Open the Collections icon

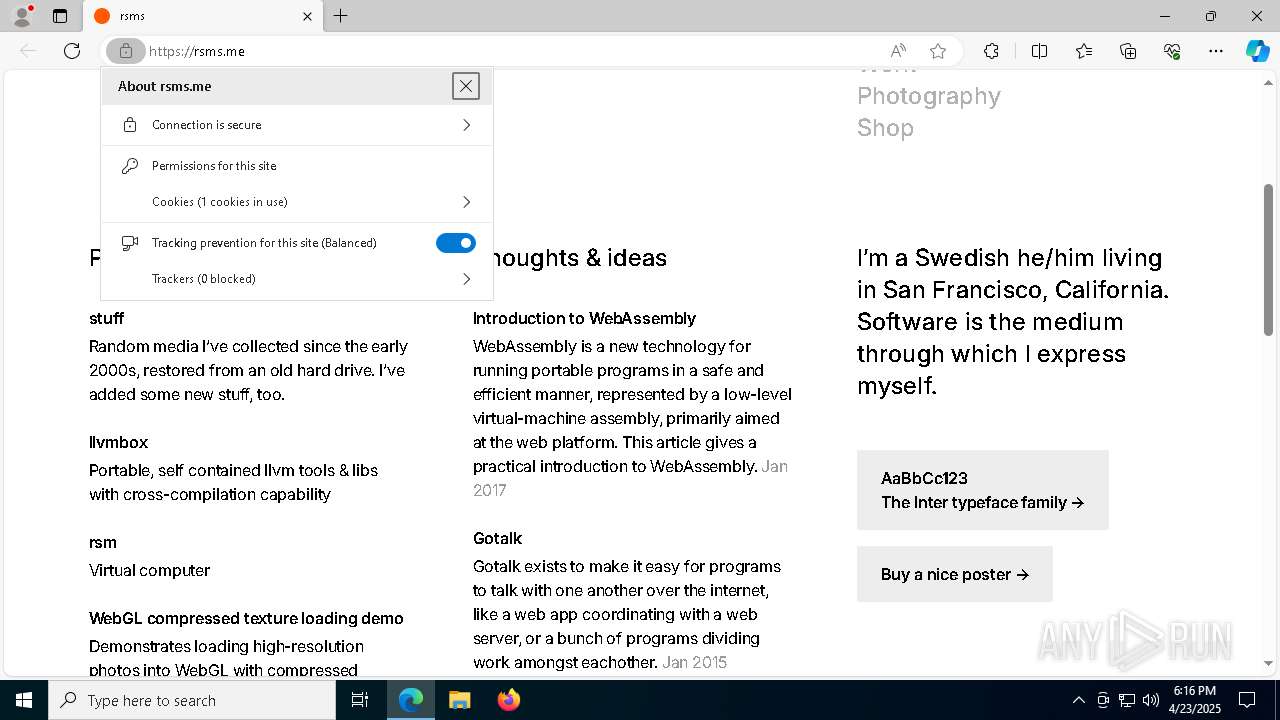click(x=1128, y=51)
